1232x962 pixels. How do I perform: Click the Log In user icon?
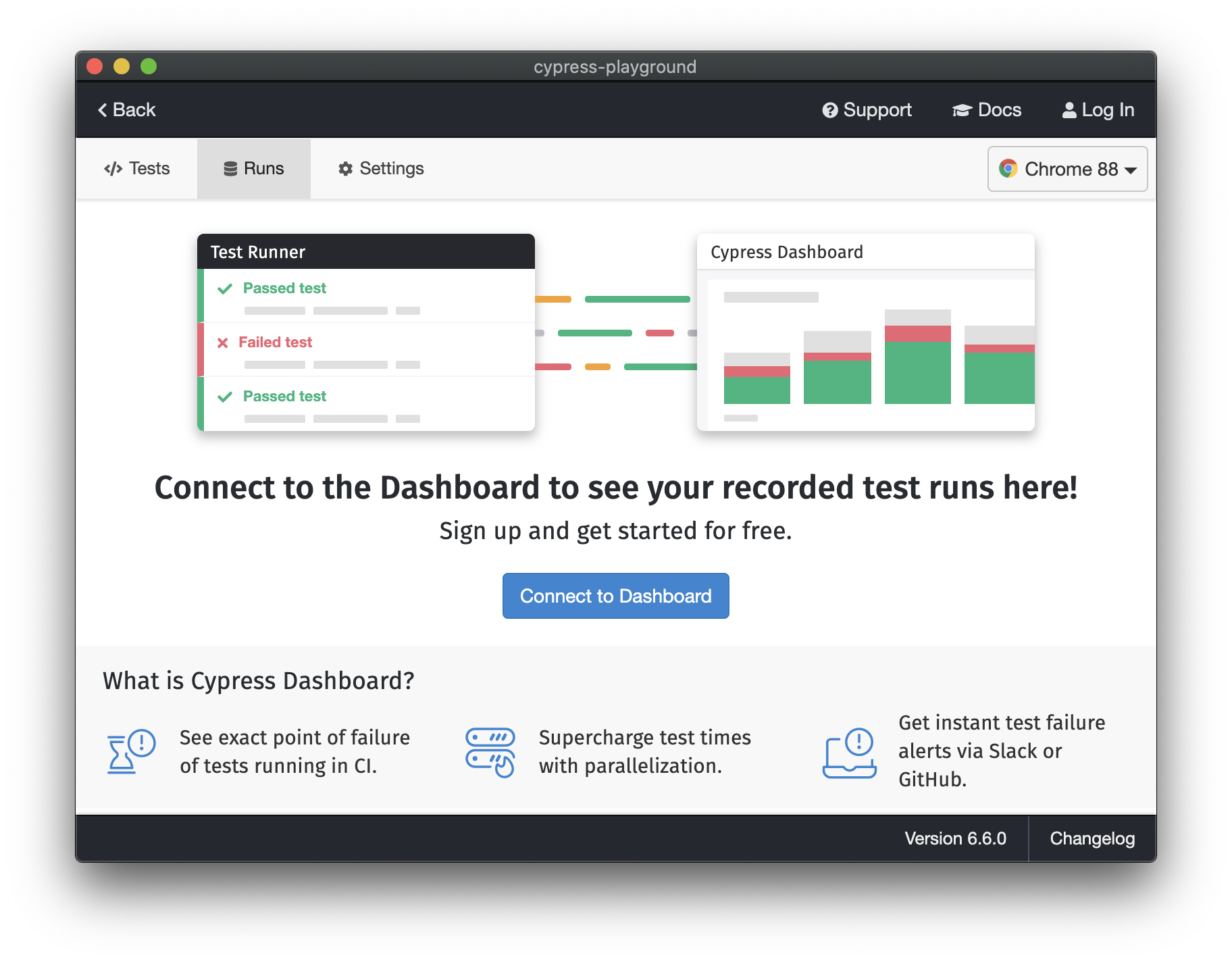tap(1069, 109)
